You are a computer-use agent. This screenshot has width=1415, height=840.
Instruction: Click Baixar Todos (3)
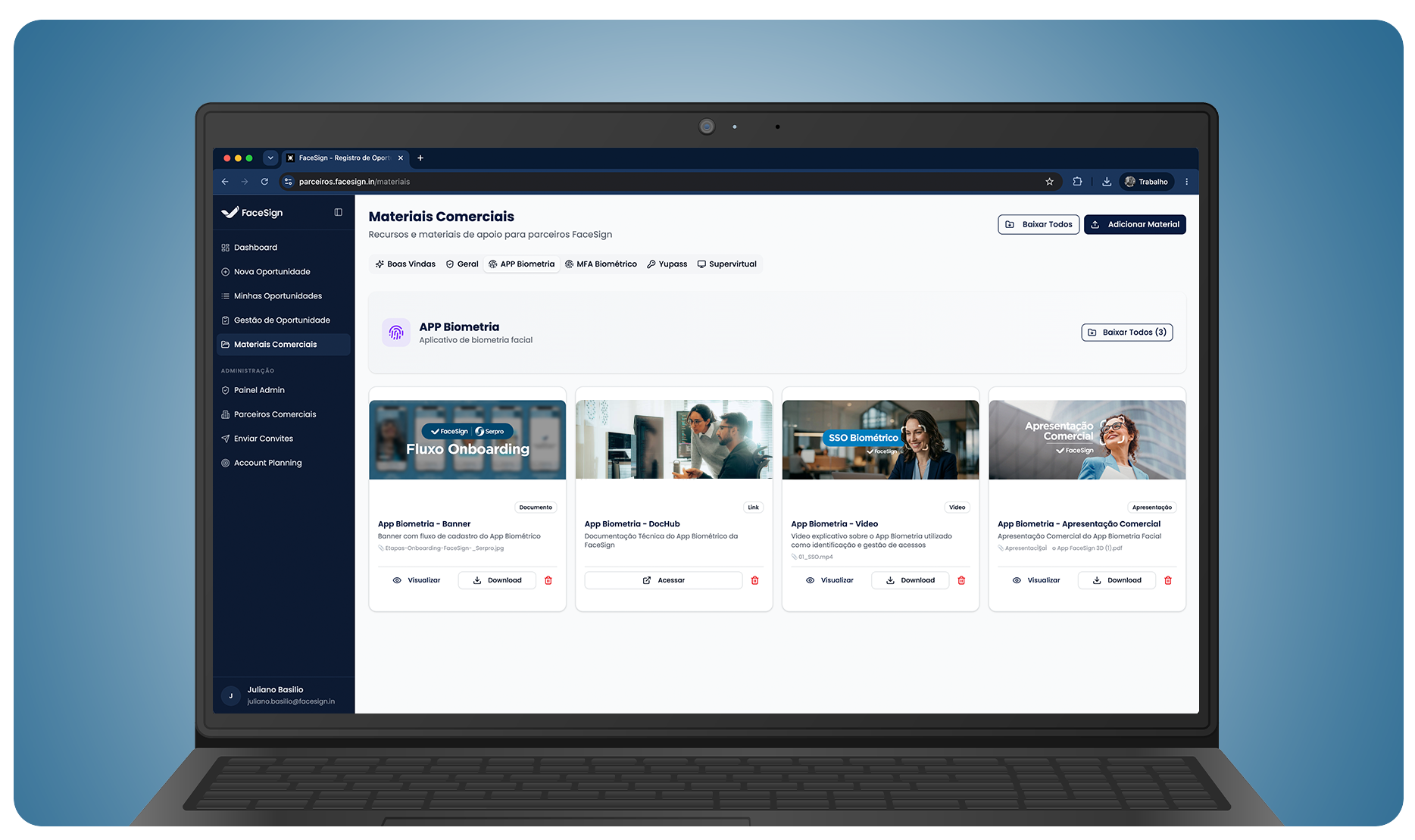(x=1127, y=333)
